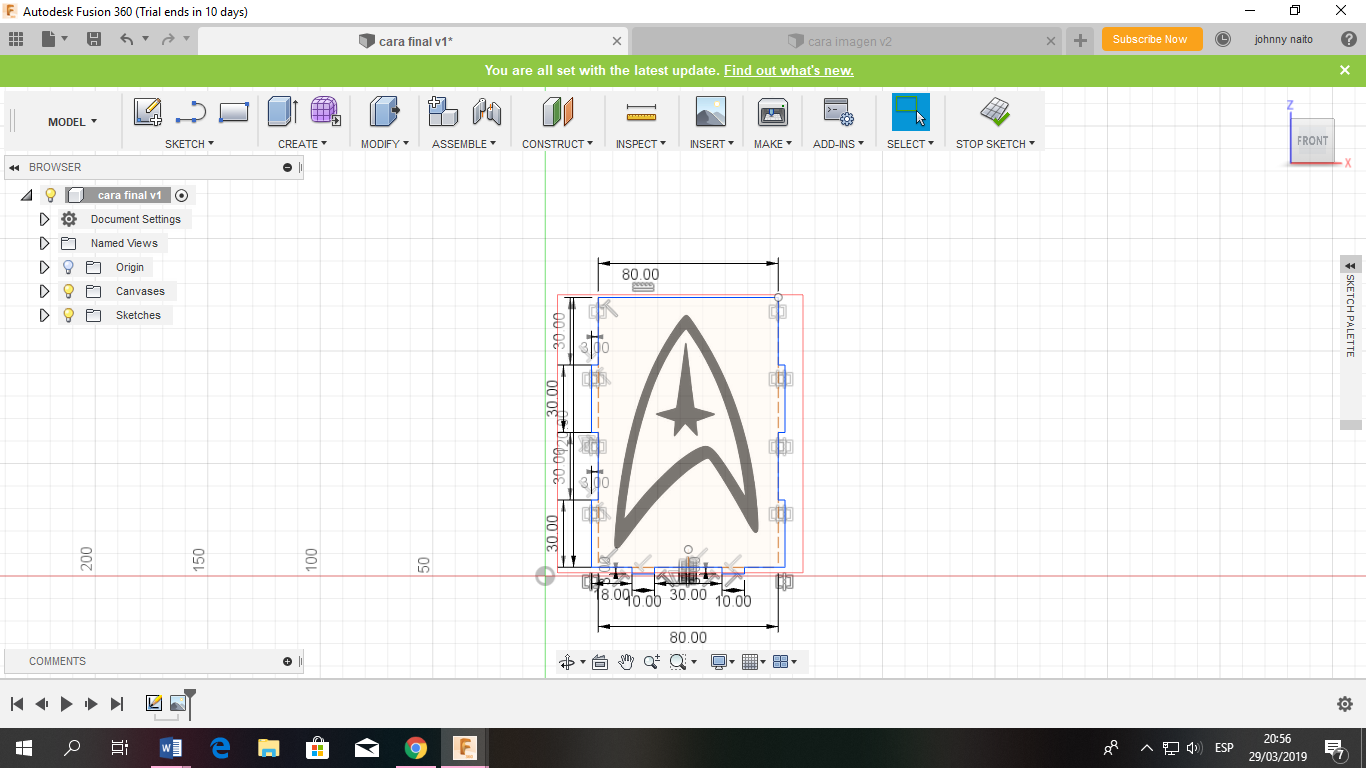Open the INSPECT menu
This screenshot has height=768, width=1366.
641,144
